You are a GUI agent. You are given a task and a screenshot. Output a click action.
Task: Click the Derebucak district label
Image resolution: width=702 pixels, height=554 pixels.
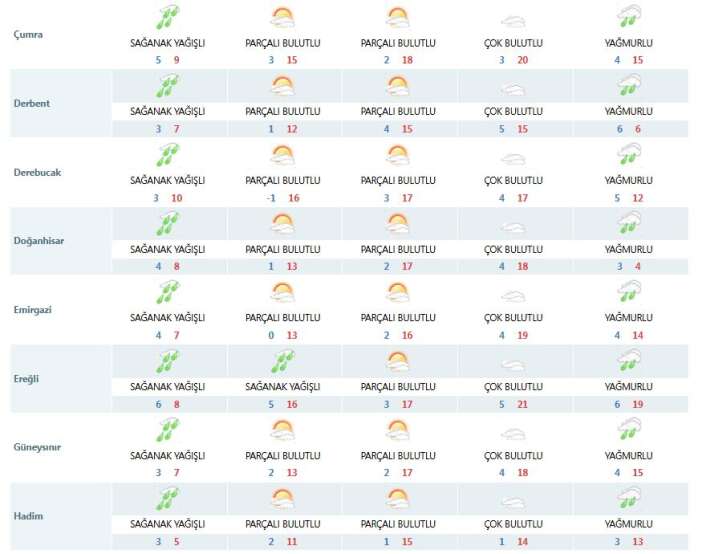click(x=35, y=171)
